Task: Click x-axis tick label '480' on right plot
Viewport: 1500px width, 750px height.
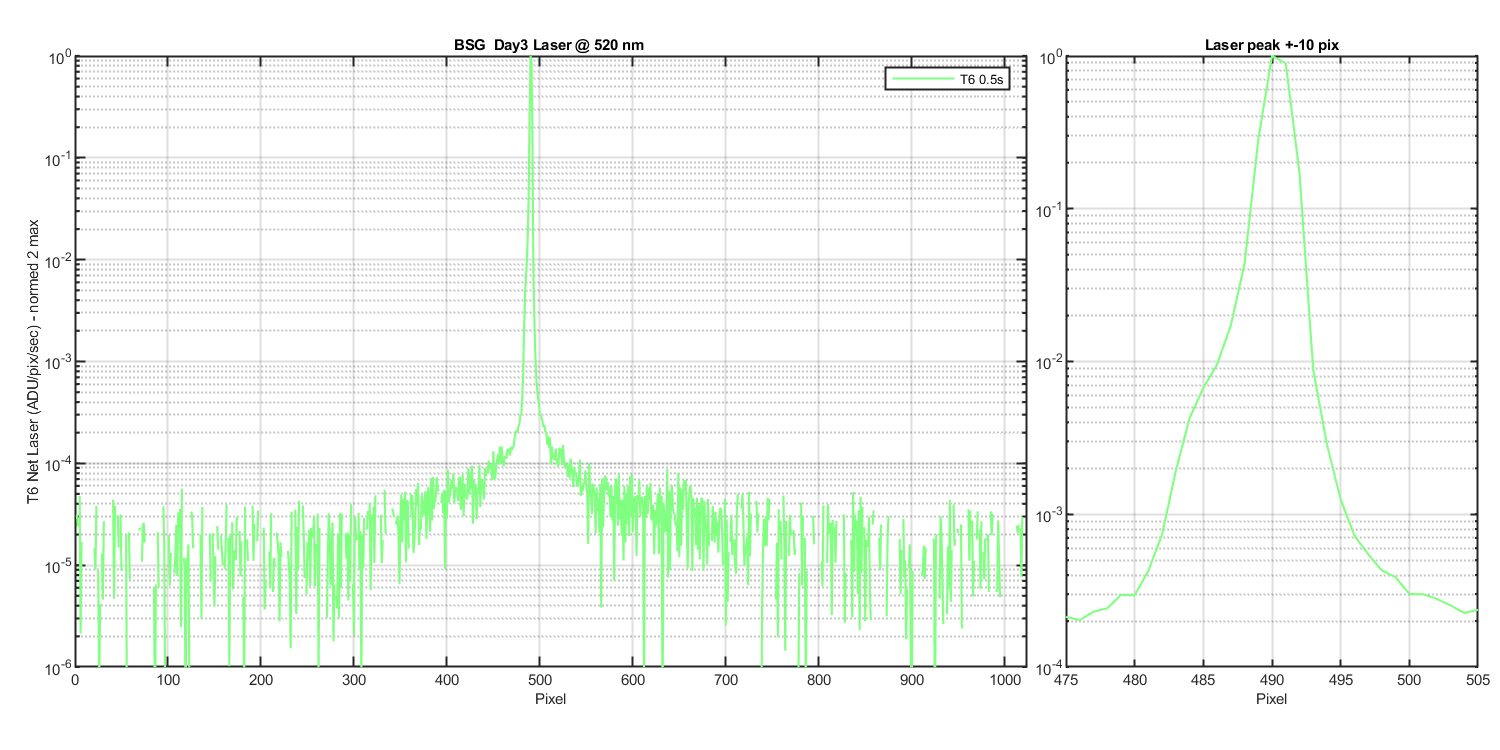Action: tap(1134, 680)
